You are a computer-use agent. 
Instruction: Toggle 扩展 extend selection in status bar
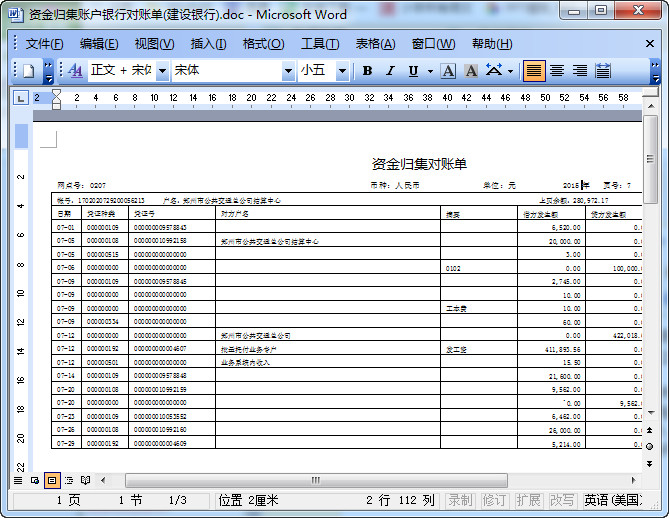(x=528, y=500)
